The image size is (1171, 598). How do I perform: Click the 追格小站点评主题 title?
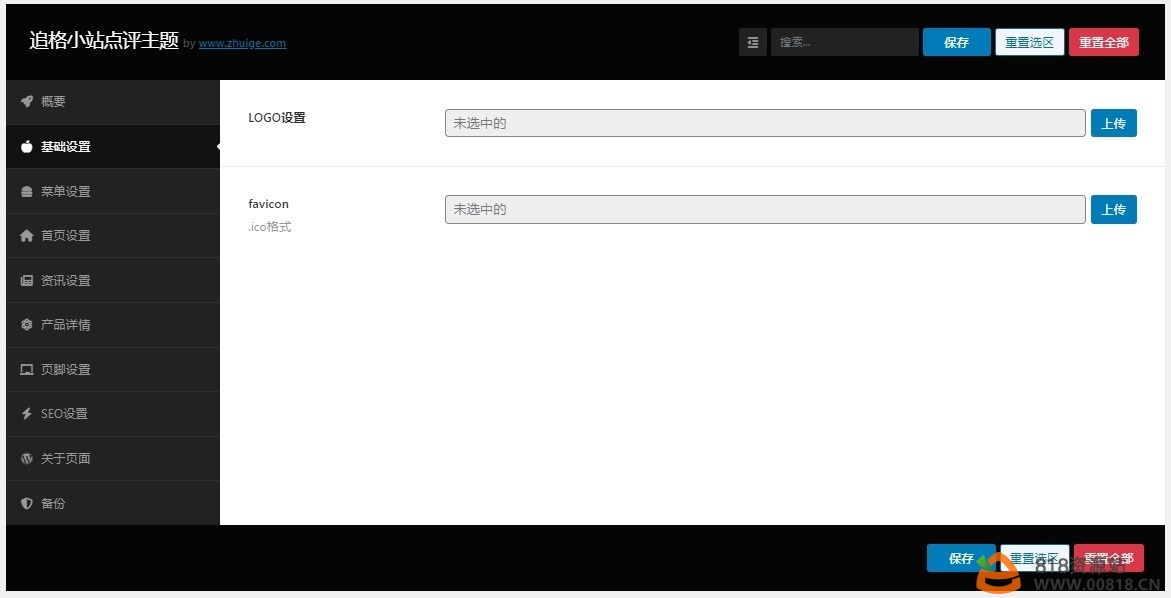pos(104,41)
